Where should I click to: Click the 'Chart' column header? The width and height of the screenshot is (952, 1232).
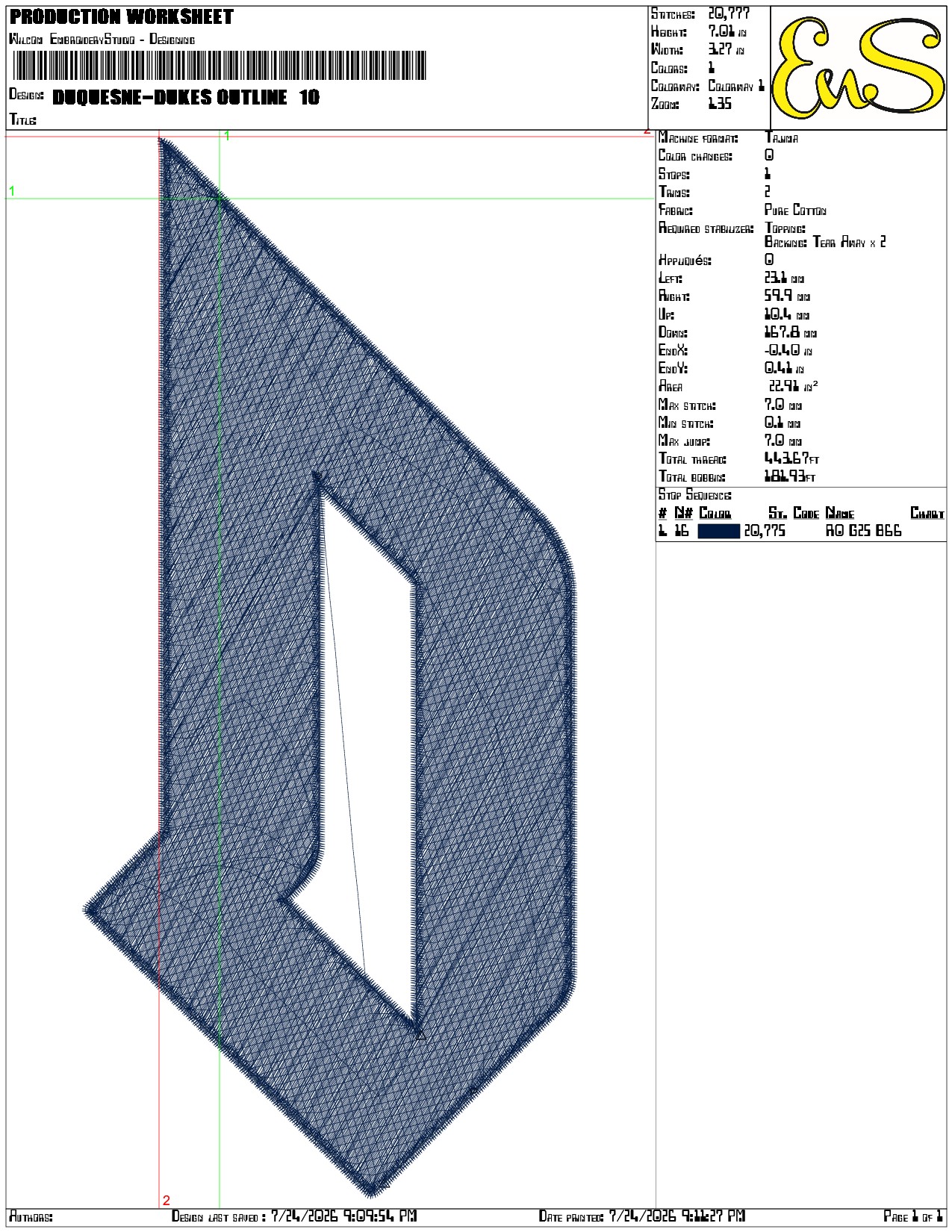927,513
